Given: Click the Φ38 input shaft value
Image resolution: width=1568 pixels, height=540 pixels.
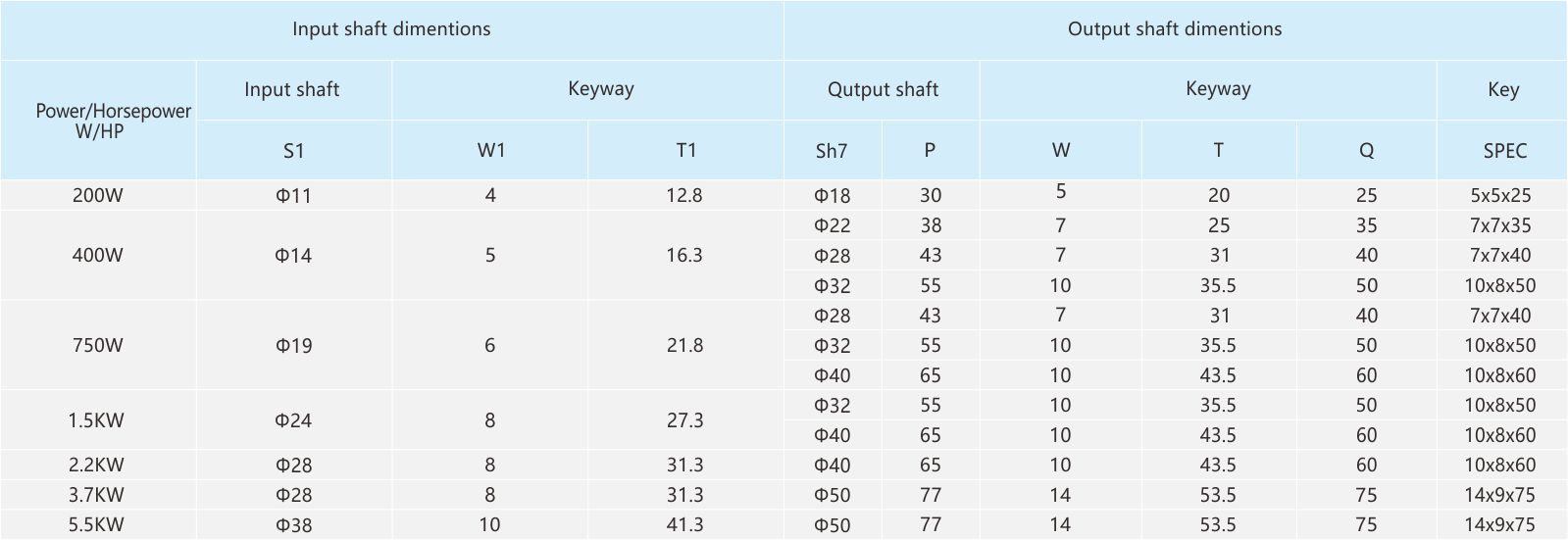Looking at the screenshot, I should coord(293,524).
